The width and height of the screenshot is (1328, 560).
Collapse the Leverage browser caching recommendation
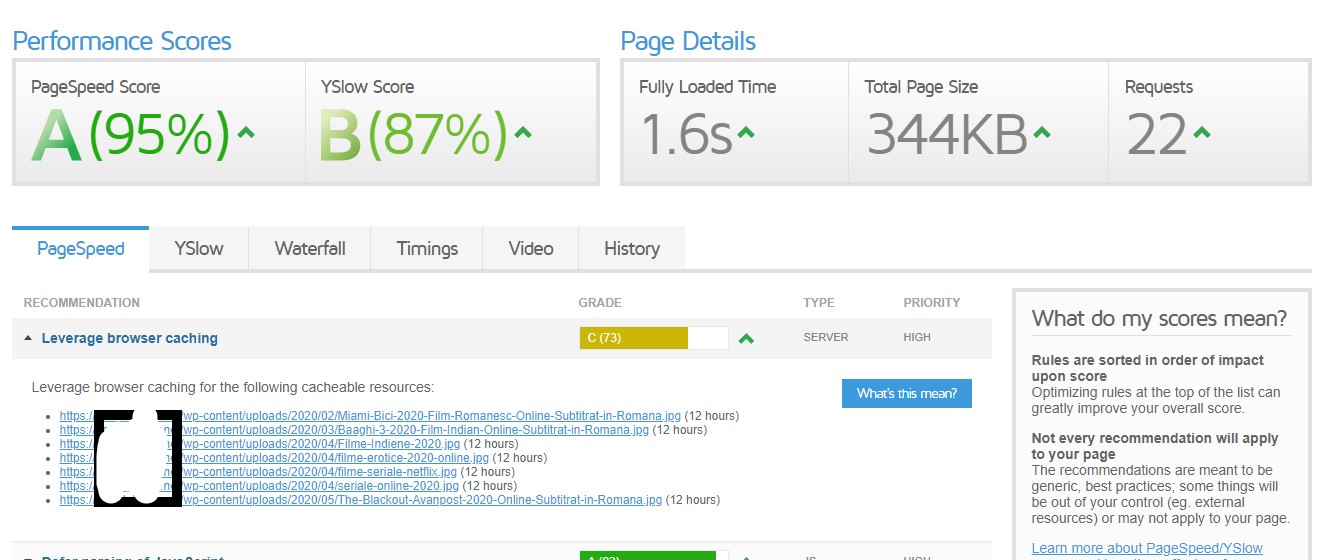pos(27,339)
